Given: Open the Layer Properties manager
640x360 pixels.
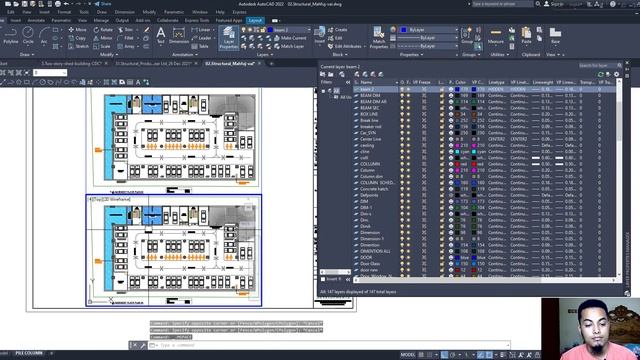Looking at the screenshot, I should (x=229, y=38).
